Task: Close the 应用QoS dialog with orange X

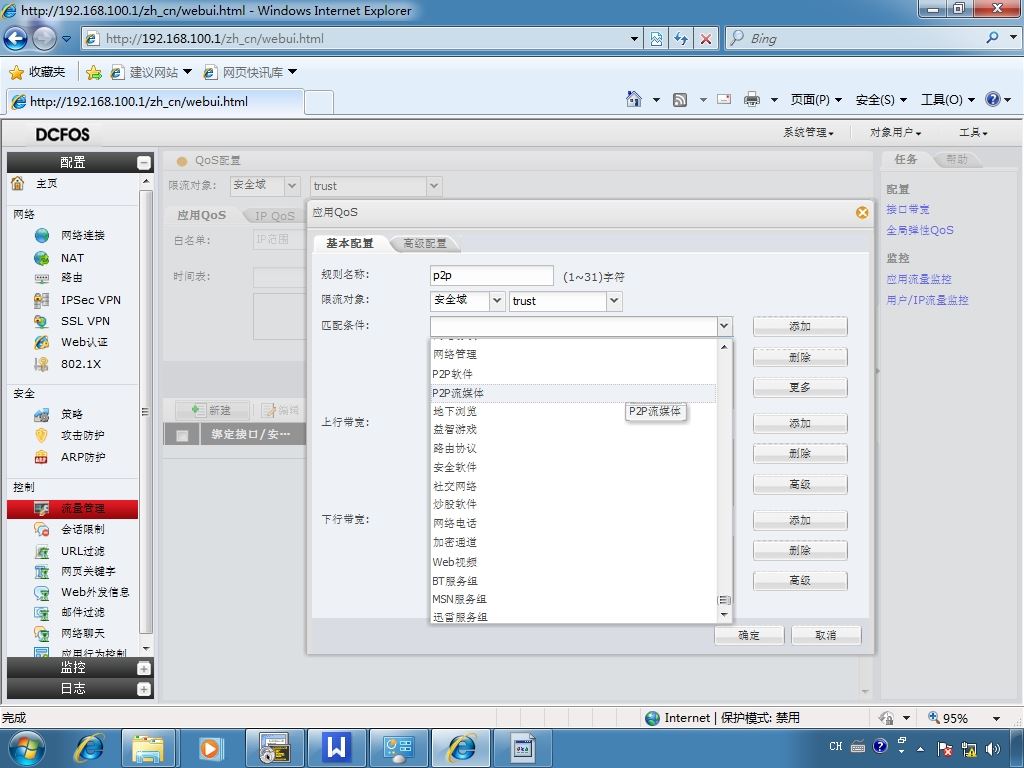Action: (x=862, y=213)
